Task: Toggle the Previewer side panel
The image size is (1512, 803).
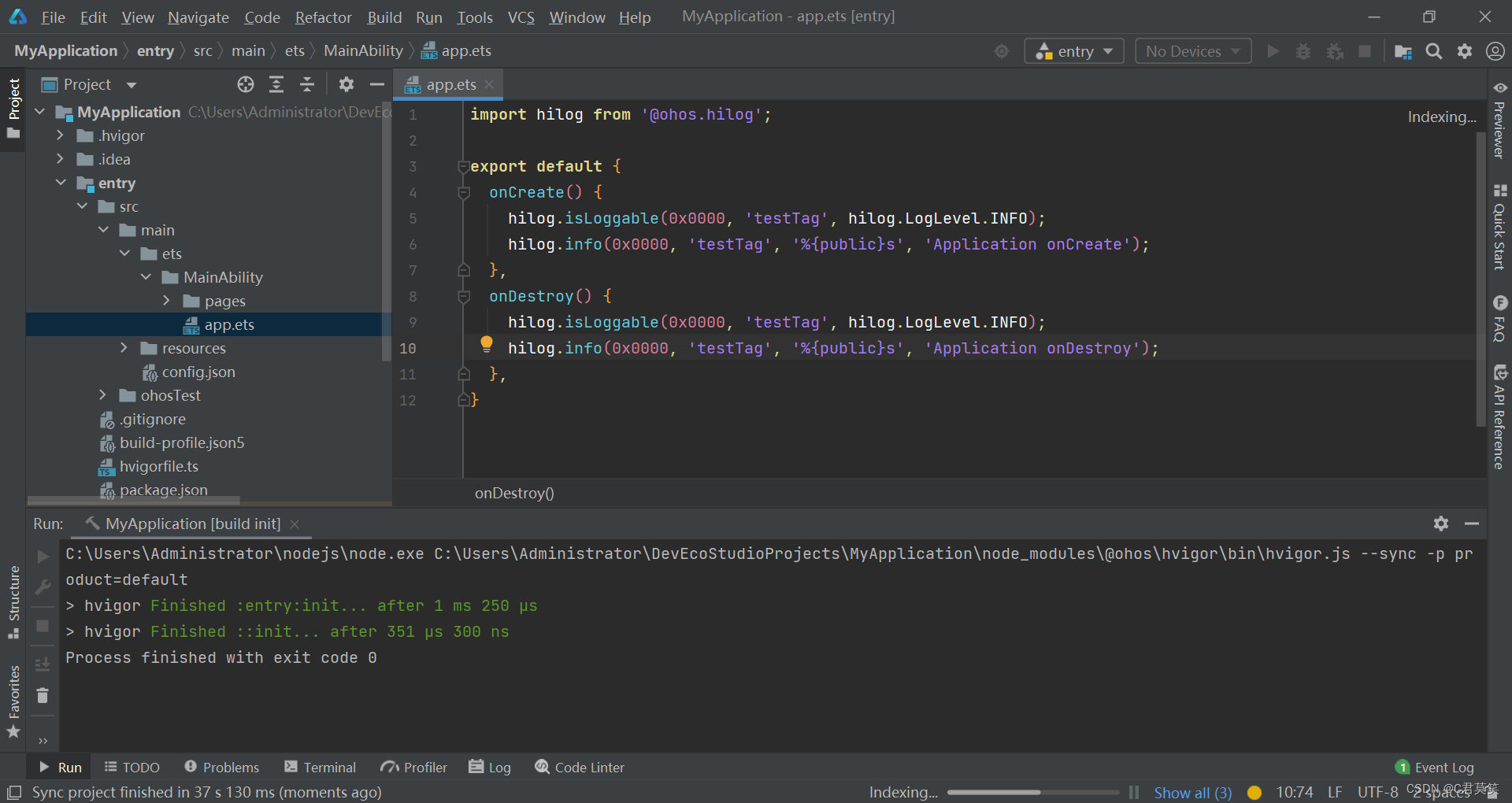Action: coord(1499,120)
